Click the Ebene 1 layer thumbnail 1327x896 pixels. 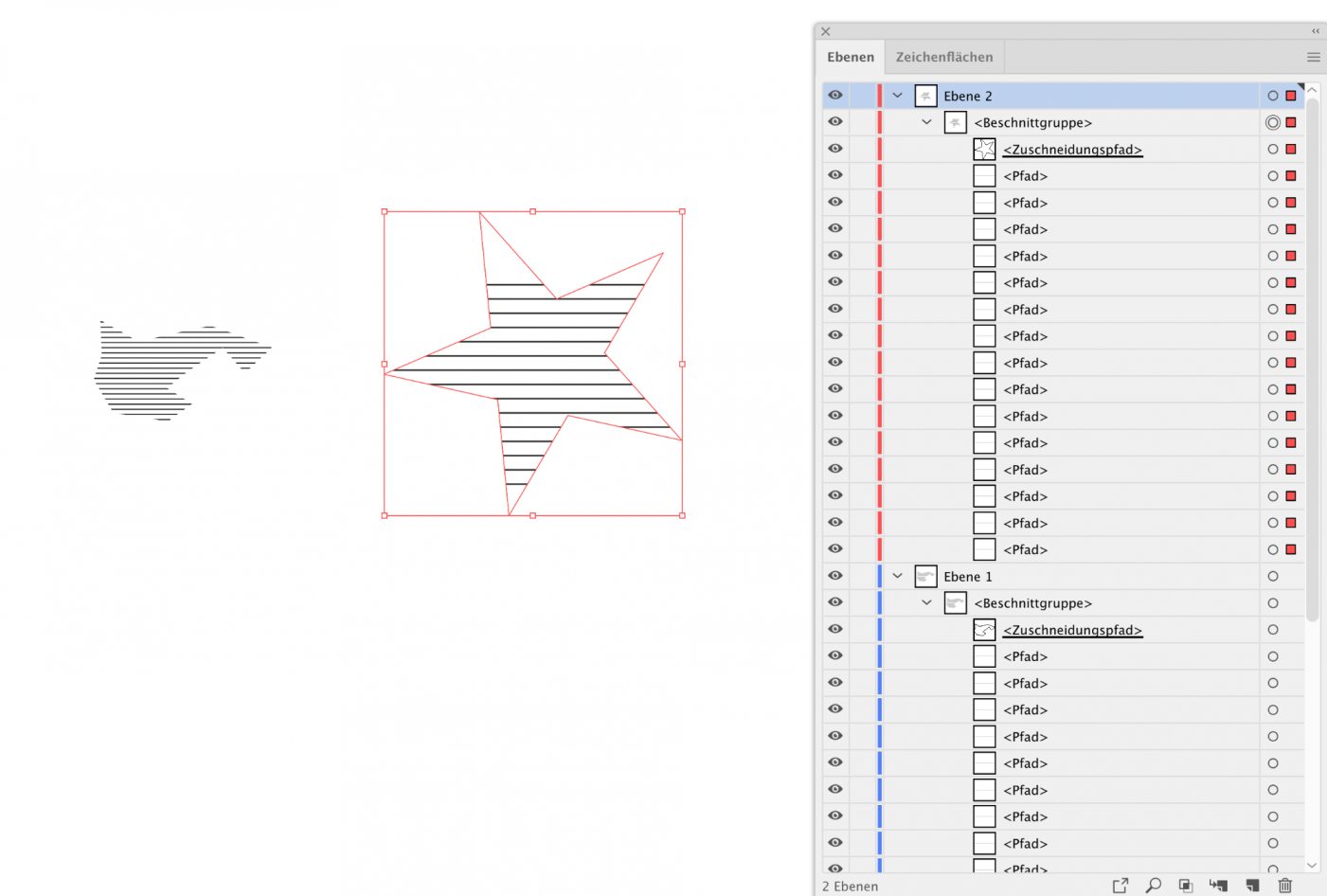925,576
